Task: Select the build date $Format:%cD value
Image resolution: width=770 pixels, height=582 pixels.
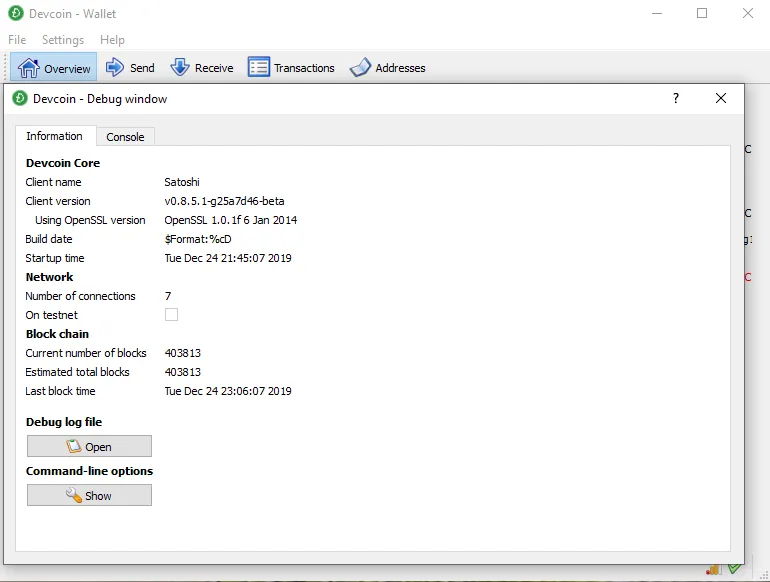Action: point(198,239)
